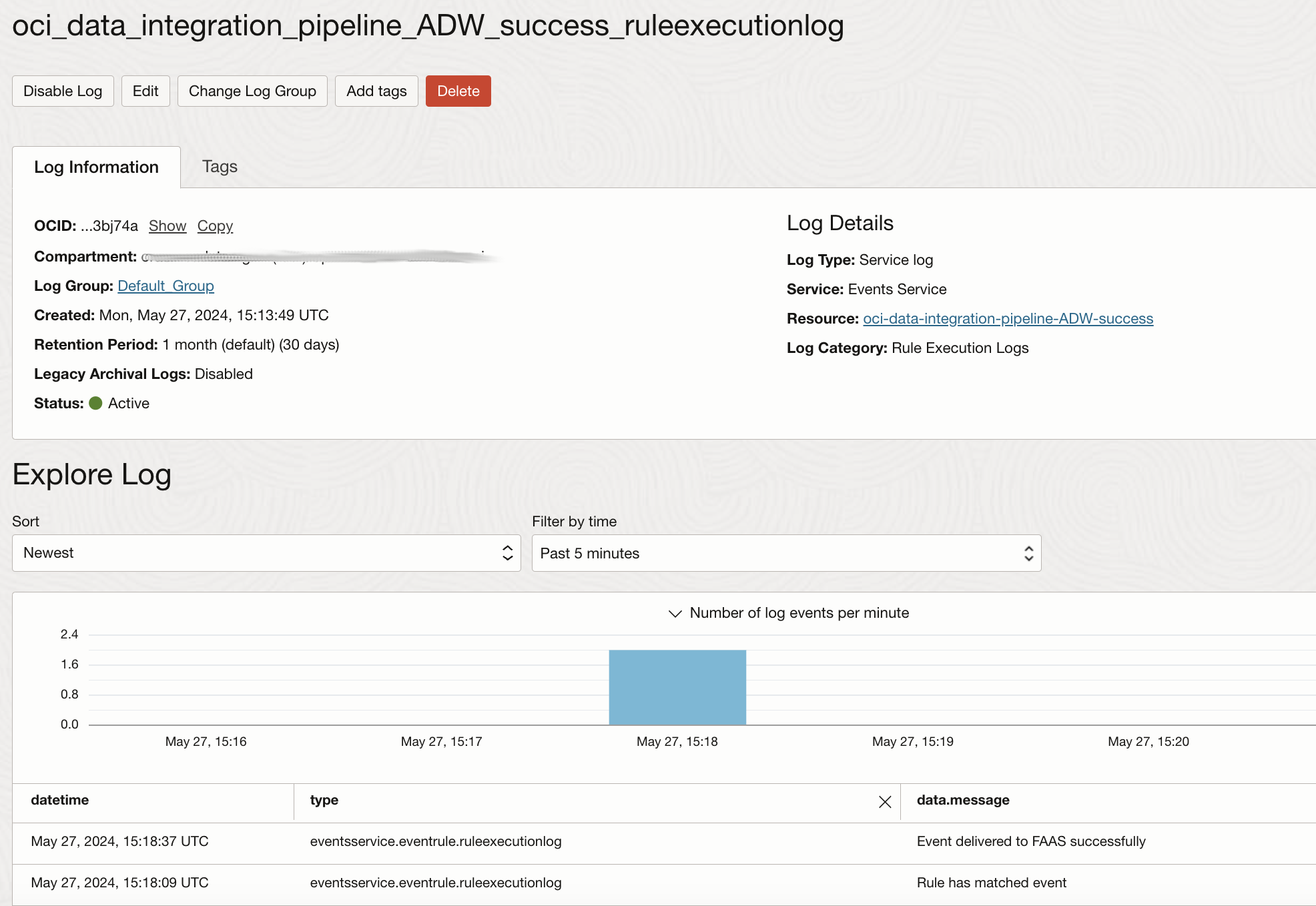Open the Sort dropdown set to Newest
This screenshot has width=1316, height=906.
pos(266,553)
